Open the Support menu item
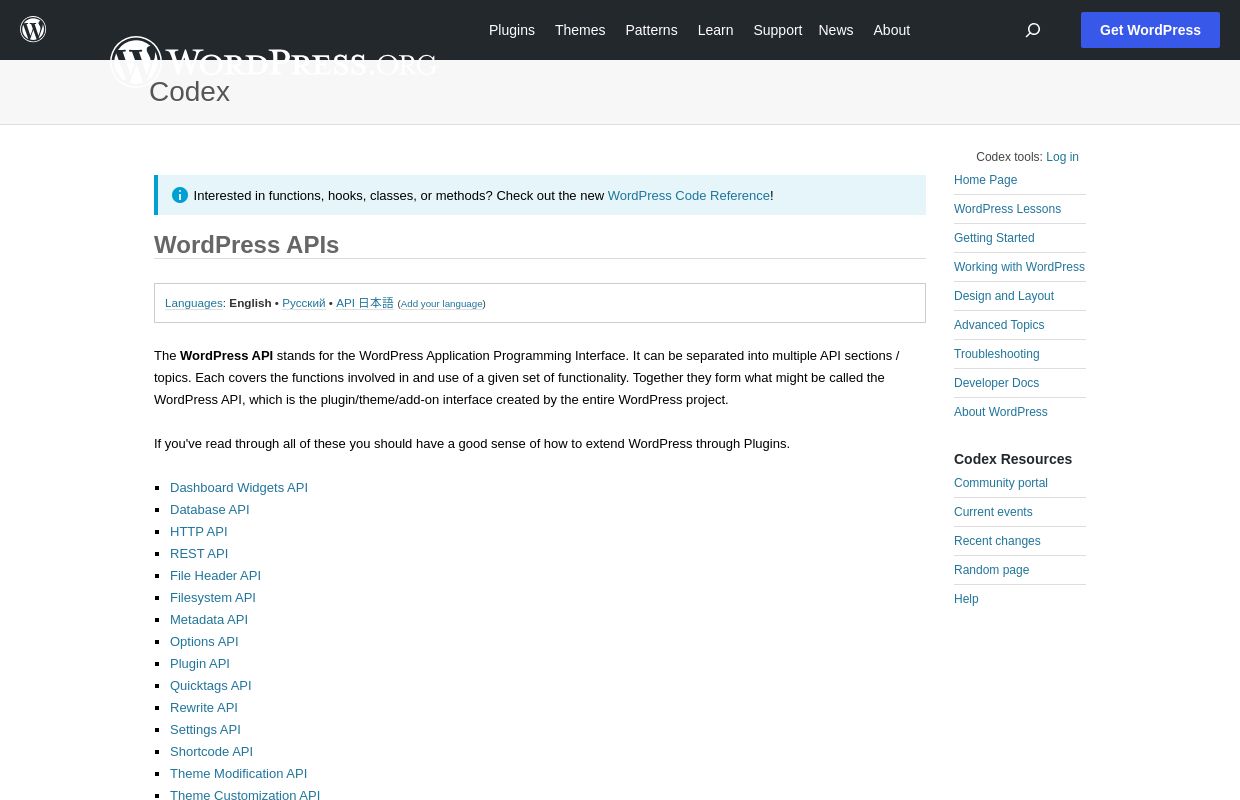The image size is (1240, 800). click(778, 30)
